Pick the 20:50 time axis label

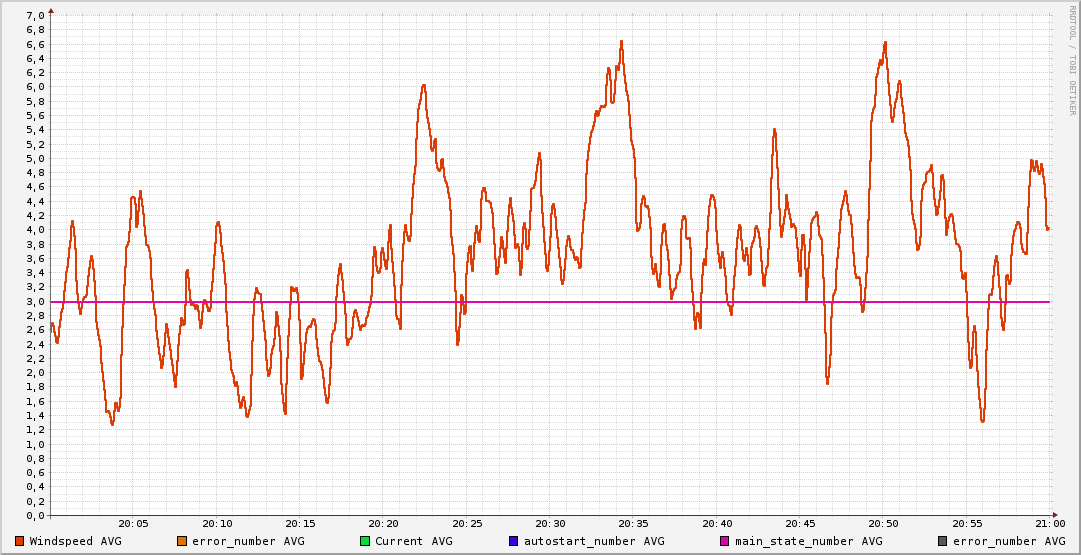(883, 523)
